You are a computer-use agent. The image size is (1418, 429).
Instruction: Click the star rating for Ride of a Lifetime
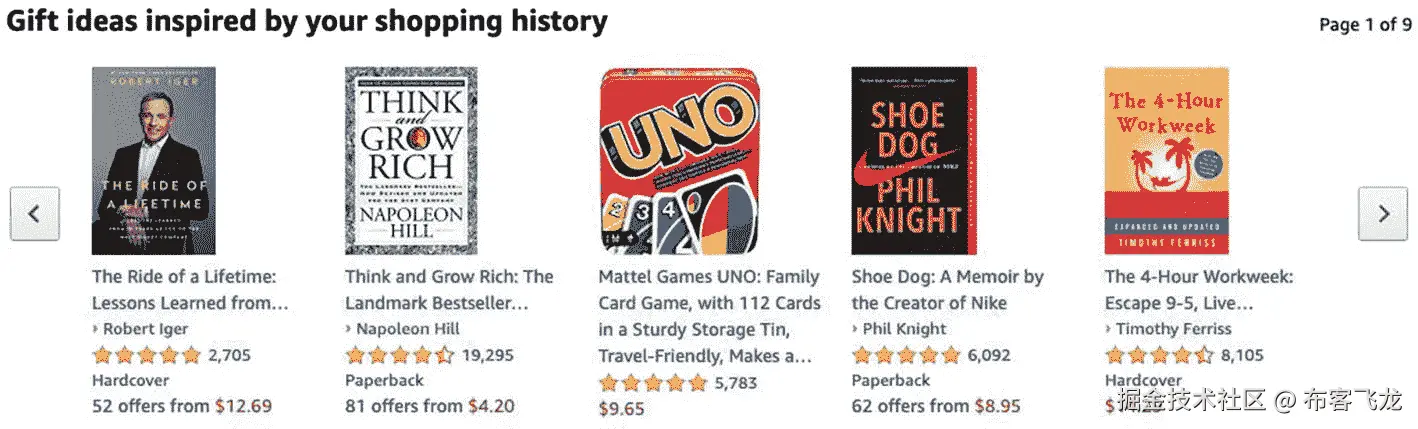pos(146,355)
